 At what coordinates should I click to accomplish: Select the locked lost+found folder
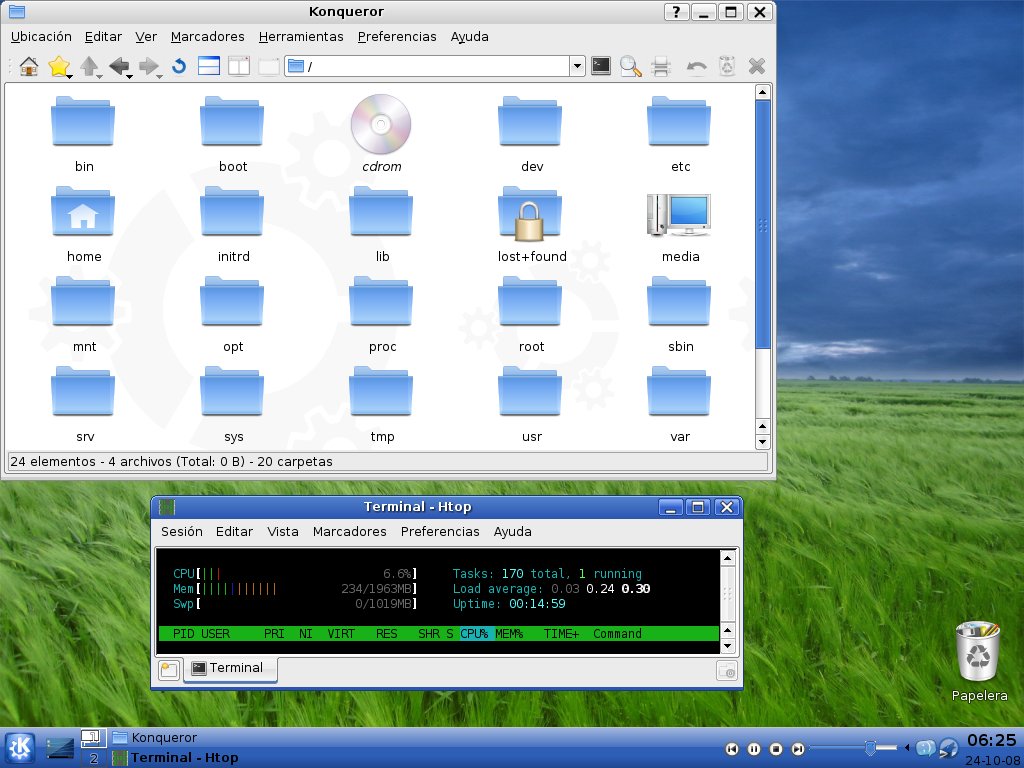530,214
